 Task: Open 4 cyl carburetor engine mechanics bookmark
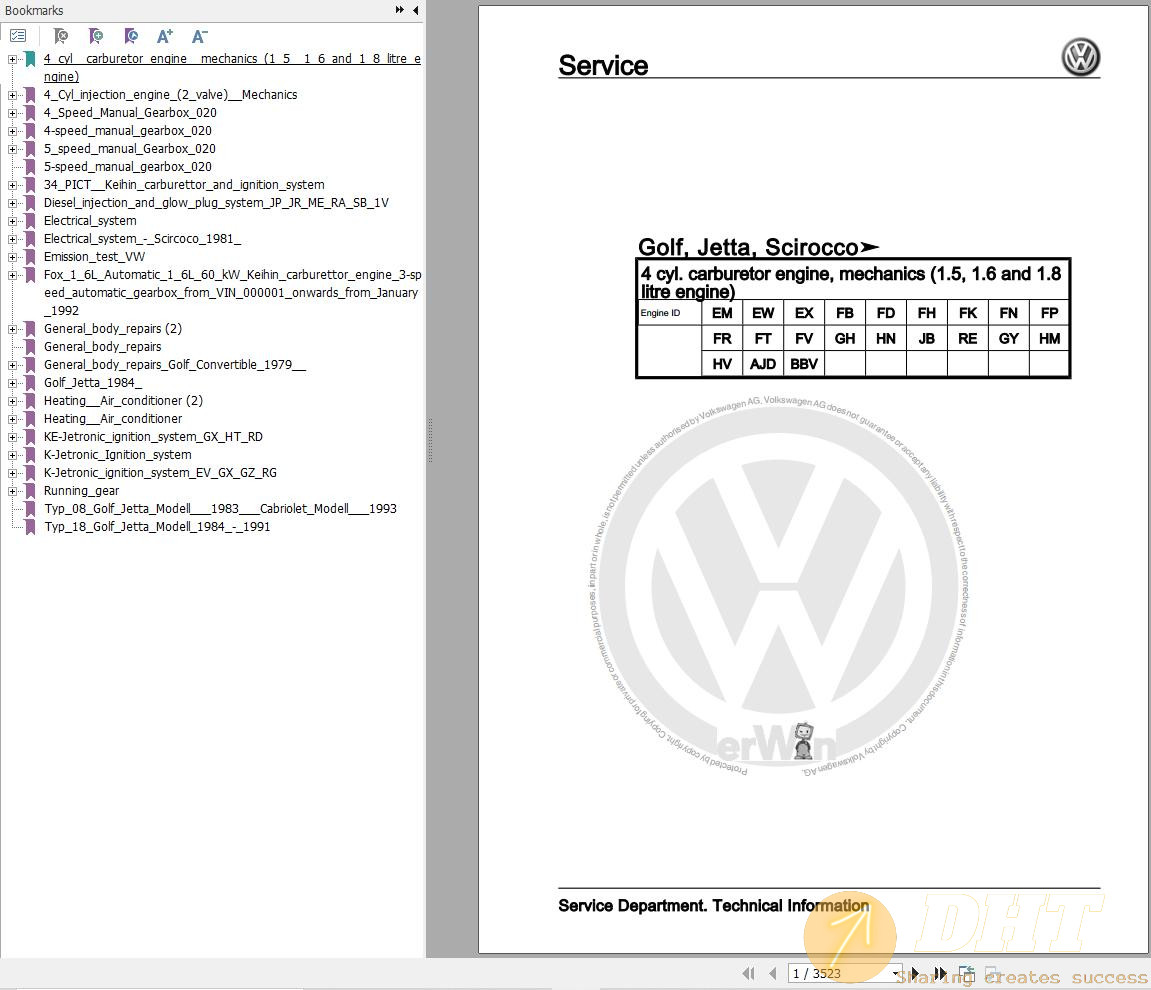tap(232, 67)
